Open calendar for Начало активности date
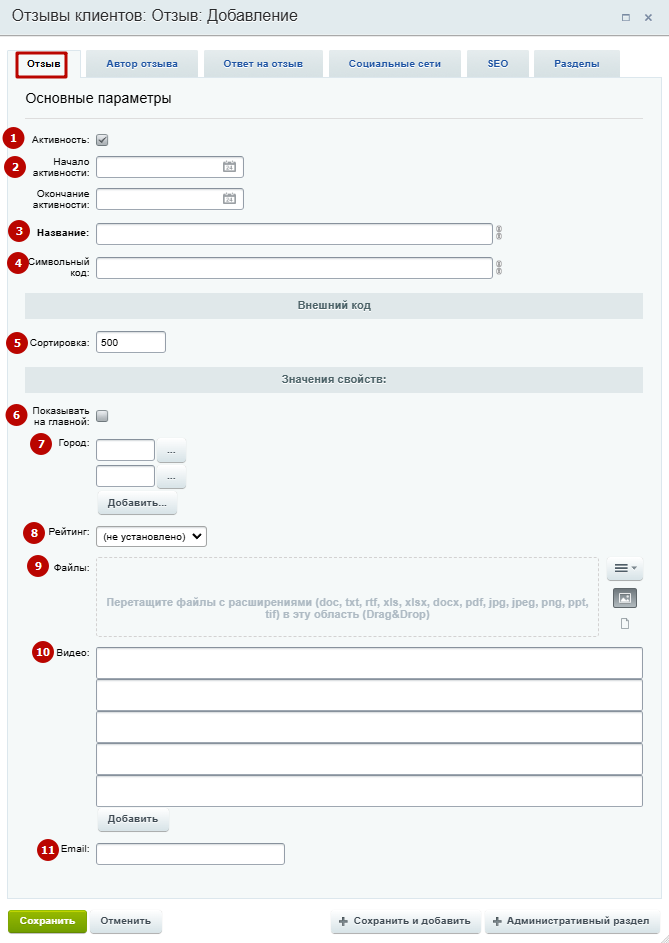 click(x=229, y=167)
